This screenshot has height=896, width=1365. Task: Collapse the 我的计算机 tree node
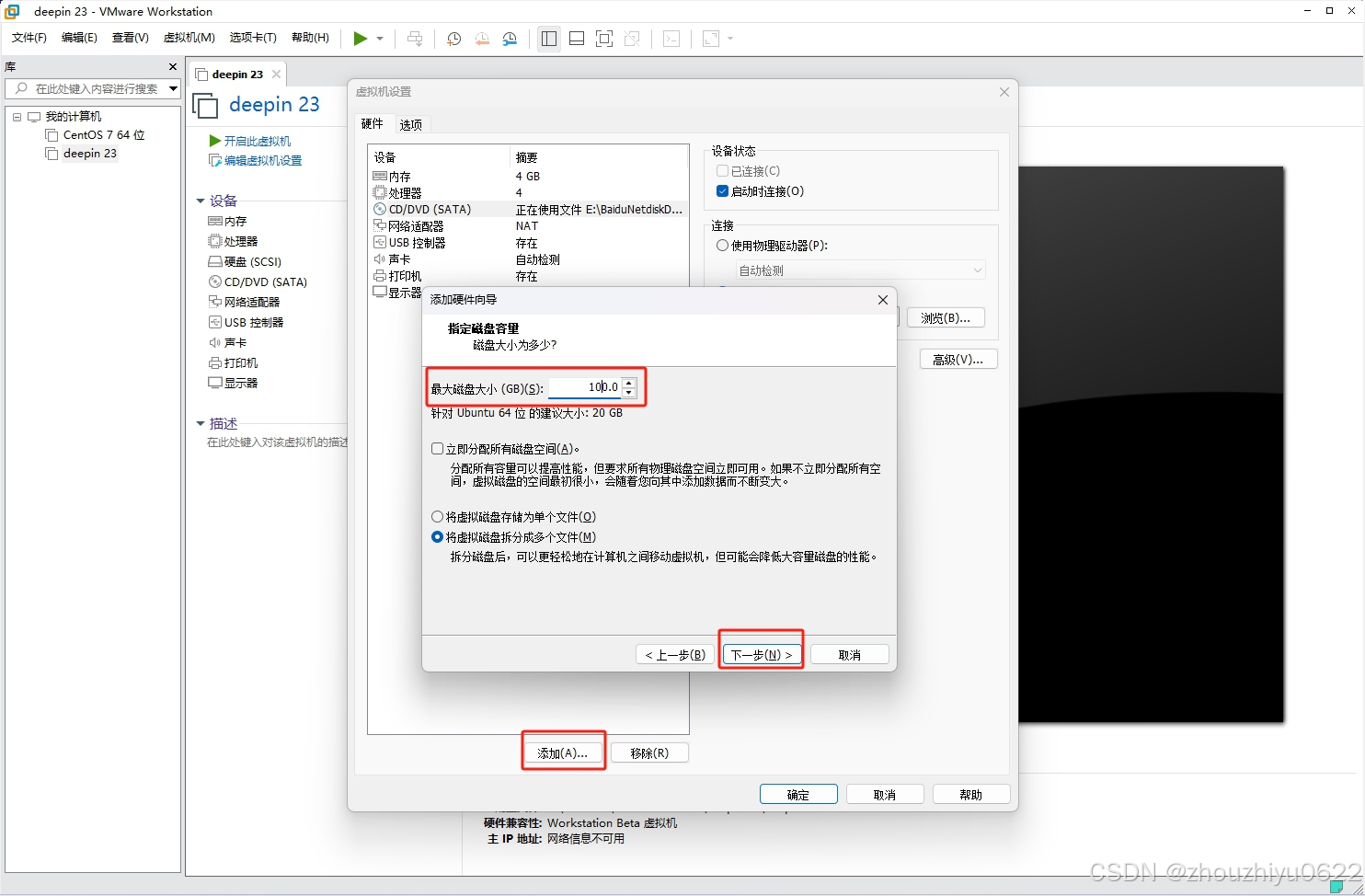(17, 117)
